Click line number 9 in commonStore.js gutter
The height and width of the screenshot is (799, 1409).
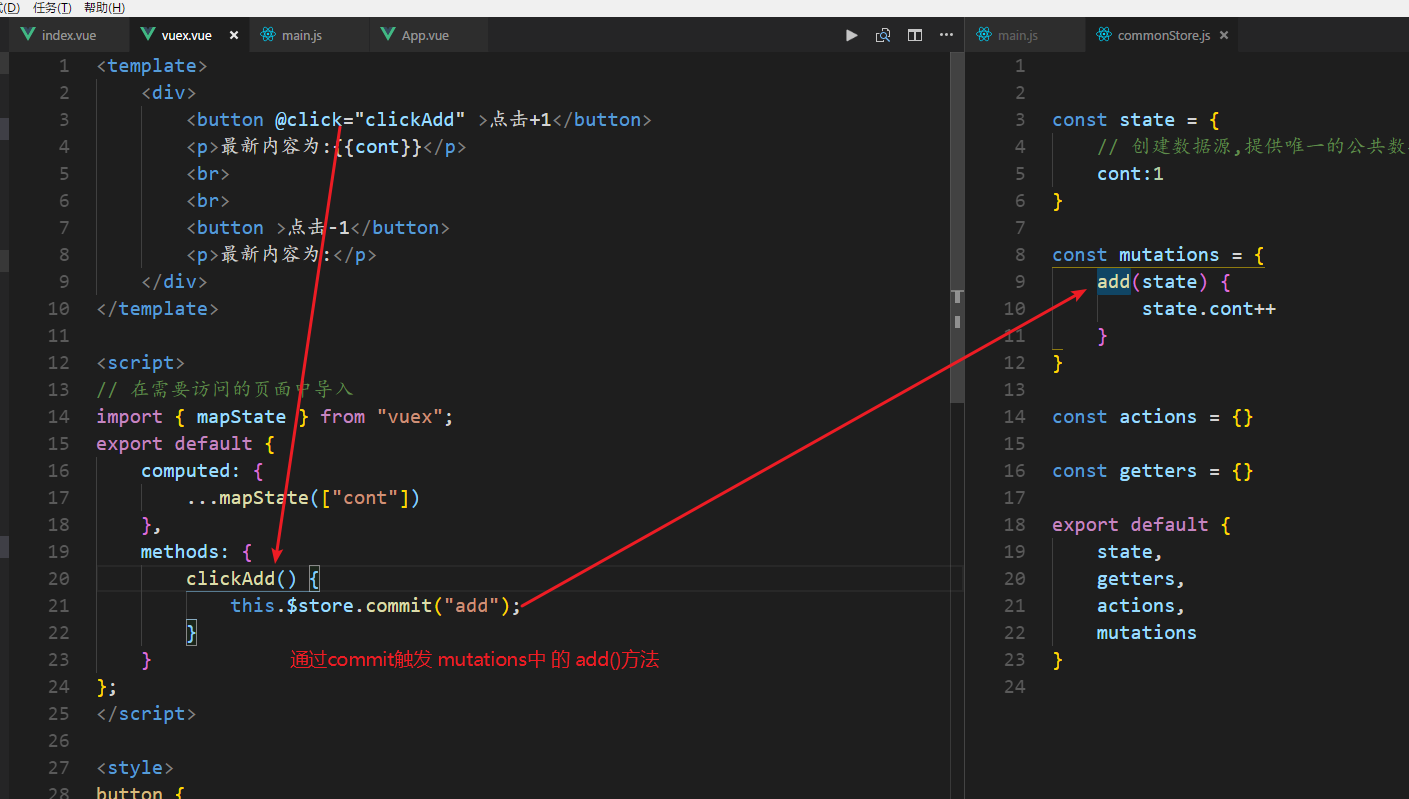point(1020,282)
